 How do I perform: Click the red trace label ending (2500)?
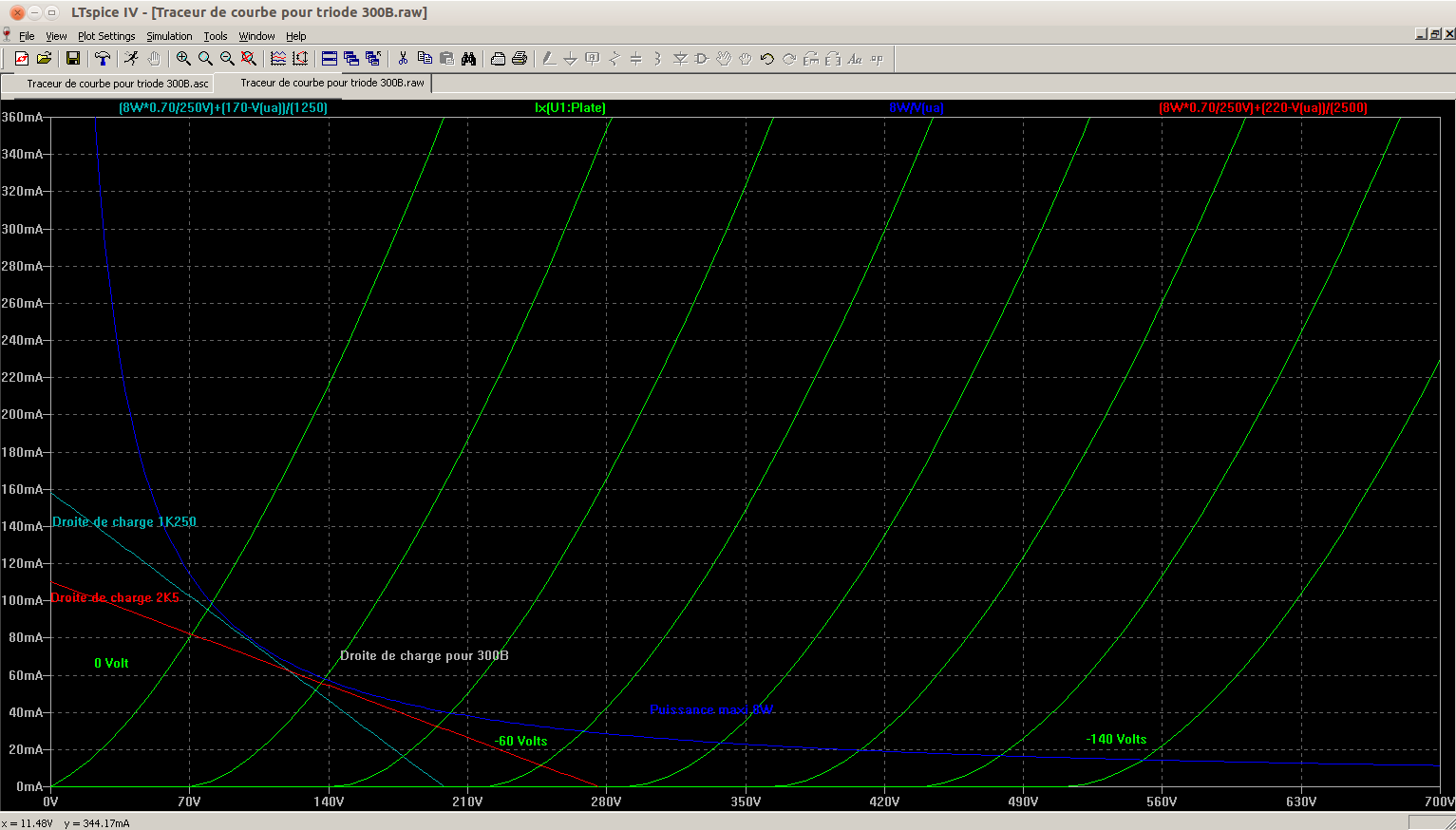[1263, 107]
